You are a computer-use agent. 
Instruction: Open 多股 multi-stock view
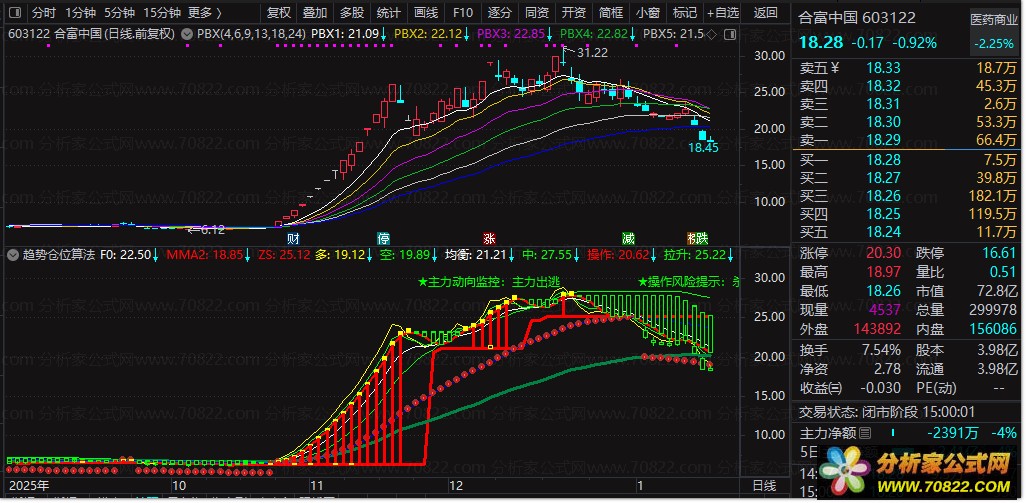352,12
